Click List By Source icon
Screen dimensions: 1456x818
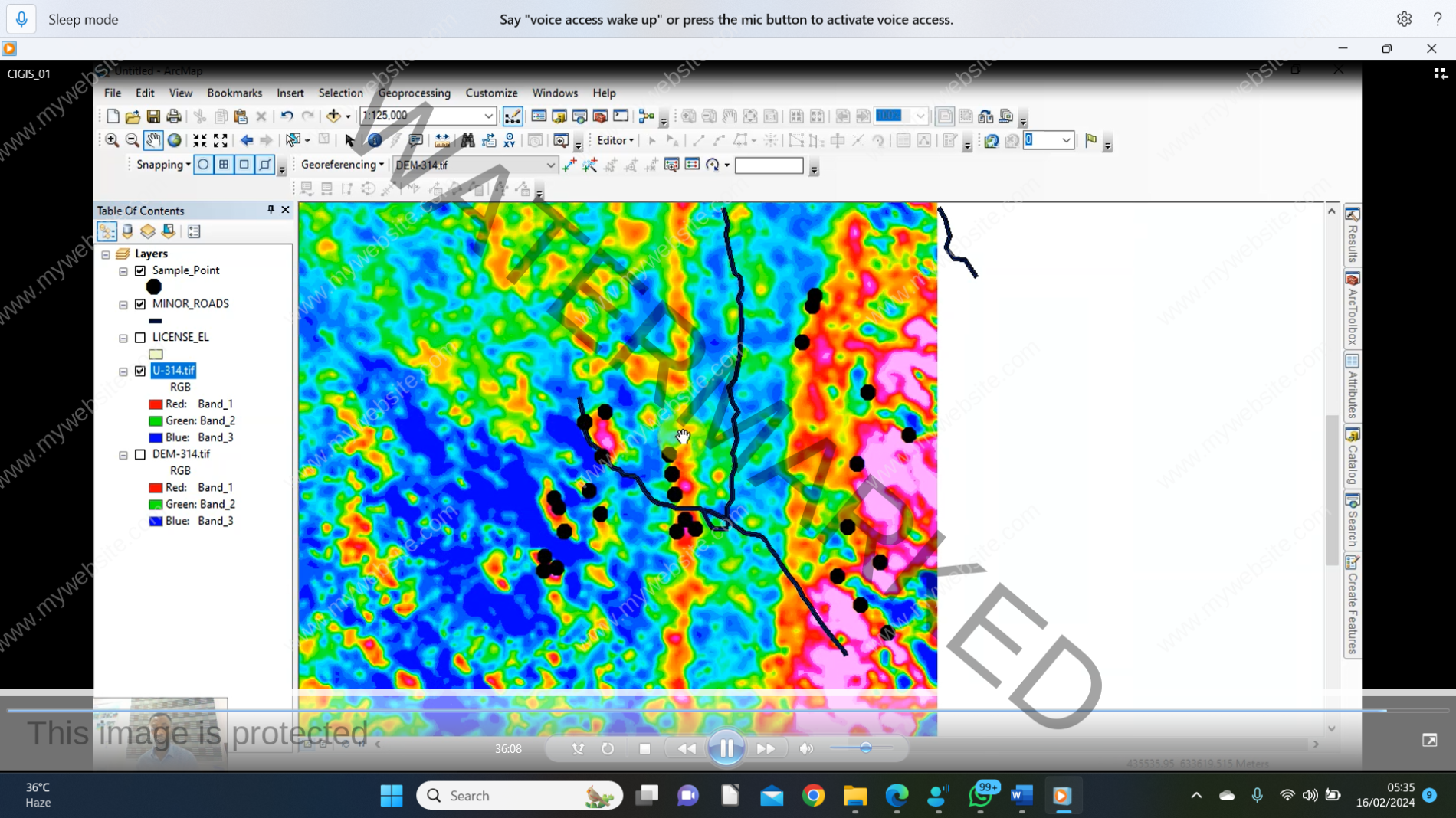click(127, 231)
